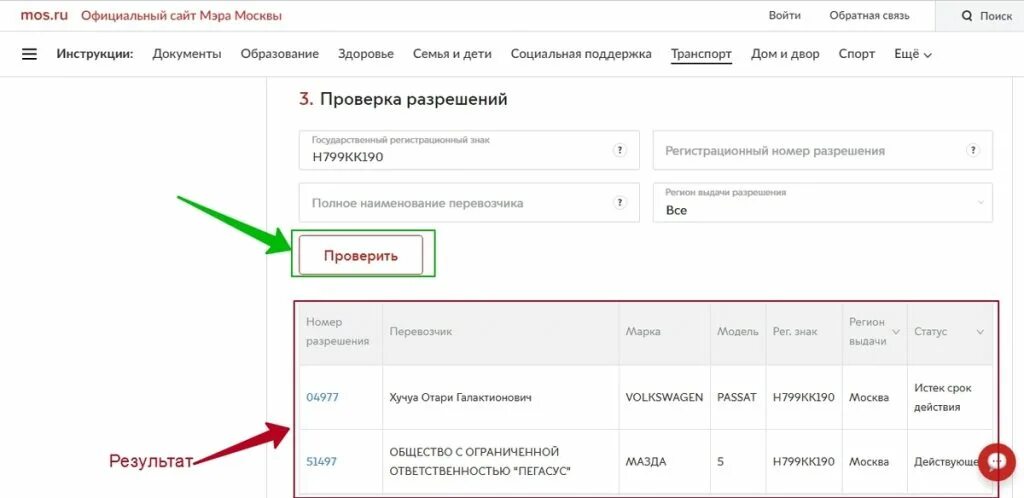Screen dimensions: 1024x498
Task: Open the red chat support bubble
Action: tap(997, 462)
